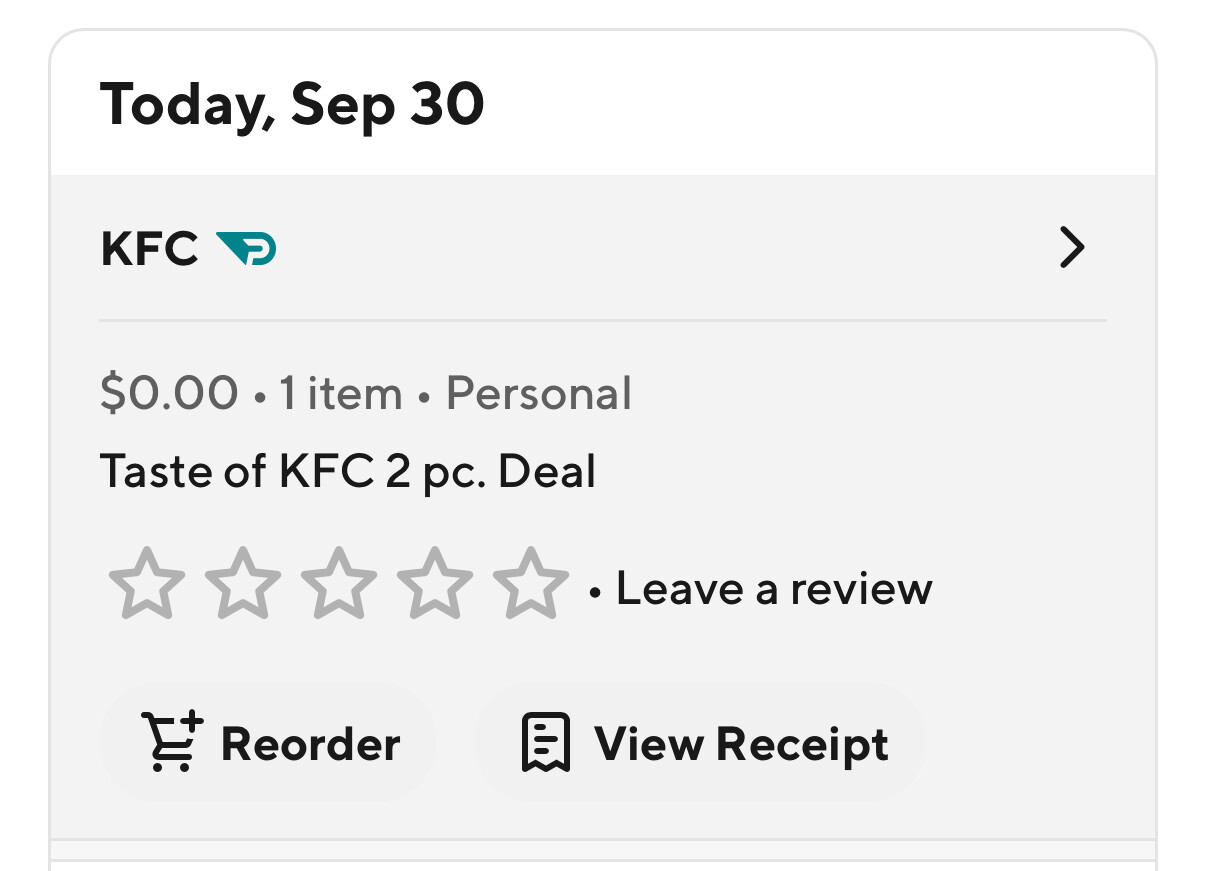This screenshot has width=1206, height=871.
Task: Click the 1 item count text
Action: tap(340, 393)
